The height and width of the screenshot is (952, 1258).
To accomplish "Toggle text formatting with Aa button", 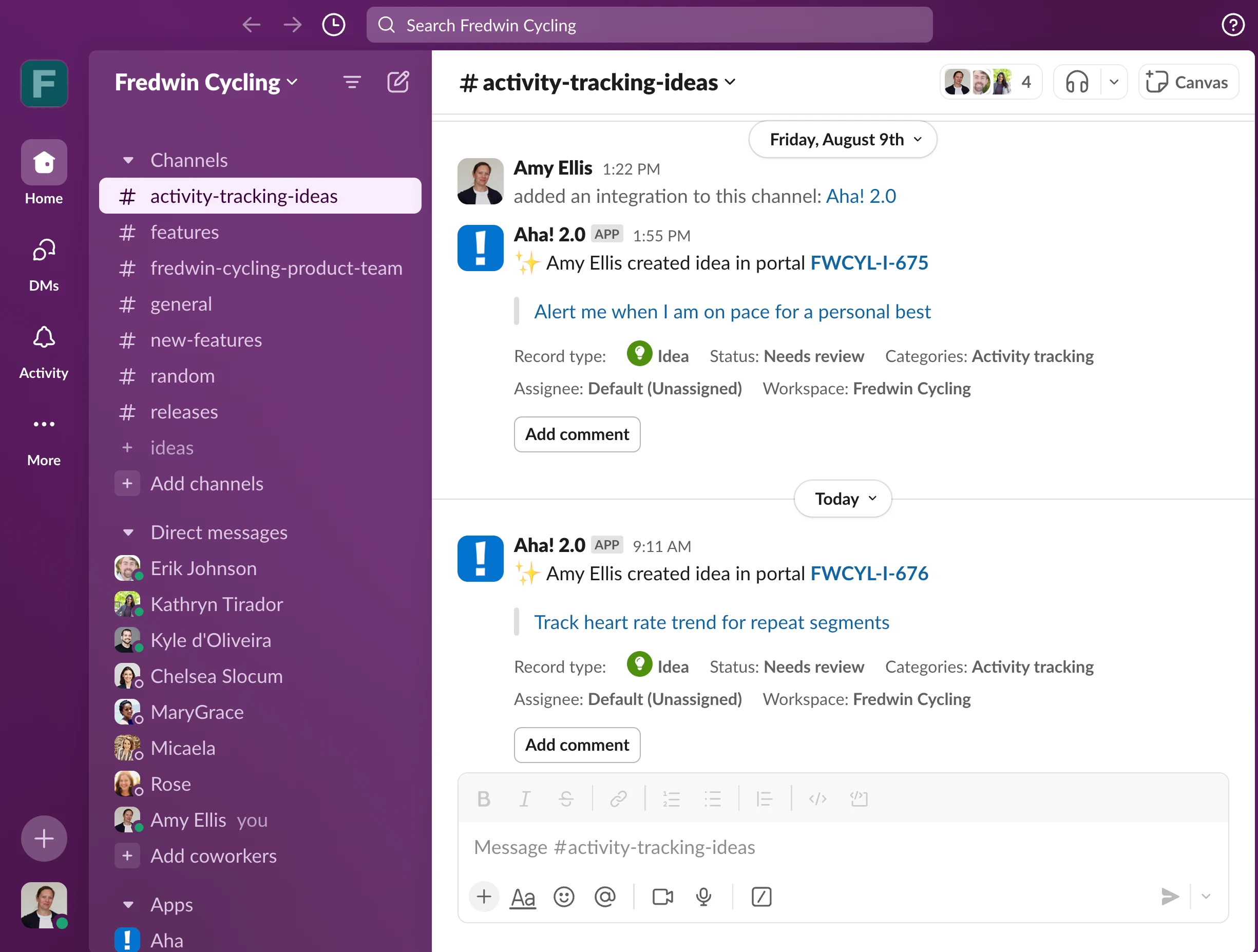I will point(523,897).
